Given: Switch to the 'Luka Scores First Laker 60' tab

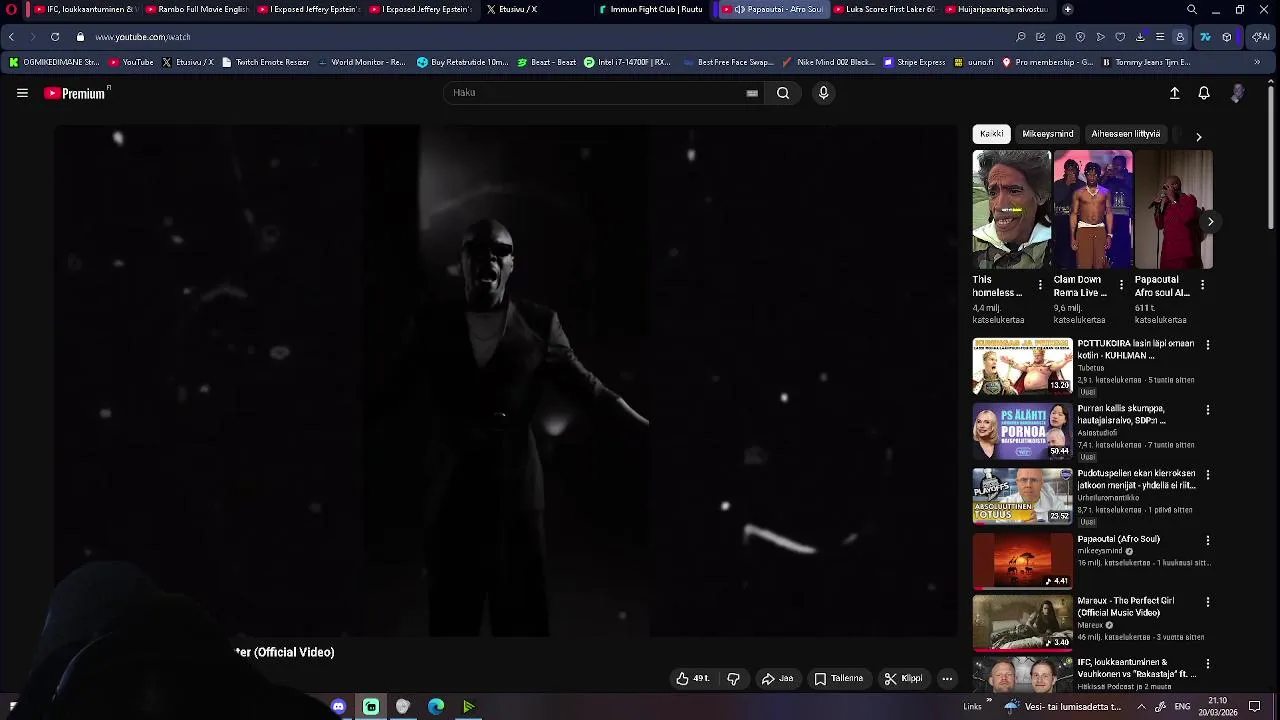Looking at the screenshot, I should pyautogui.click(x=882, y=9).
